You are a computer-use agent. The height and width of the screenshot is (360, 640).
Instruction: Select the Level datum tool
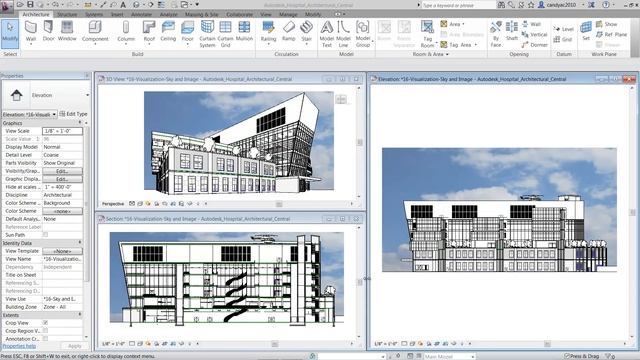[564, 29]
